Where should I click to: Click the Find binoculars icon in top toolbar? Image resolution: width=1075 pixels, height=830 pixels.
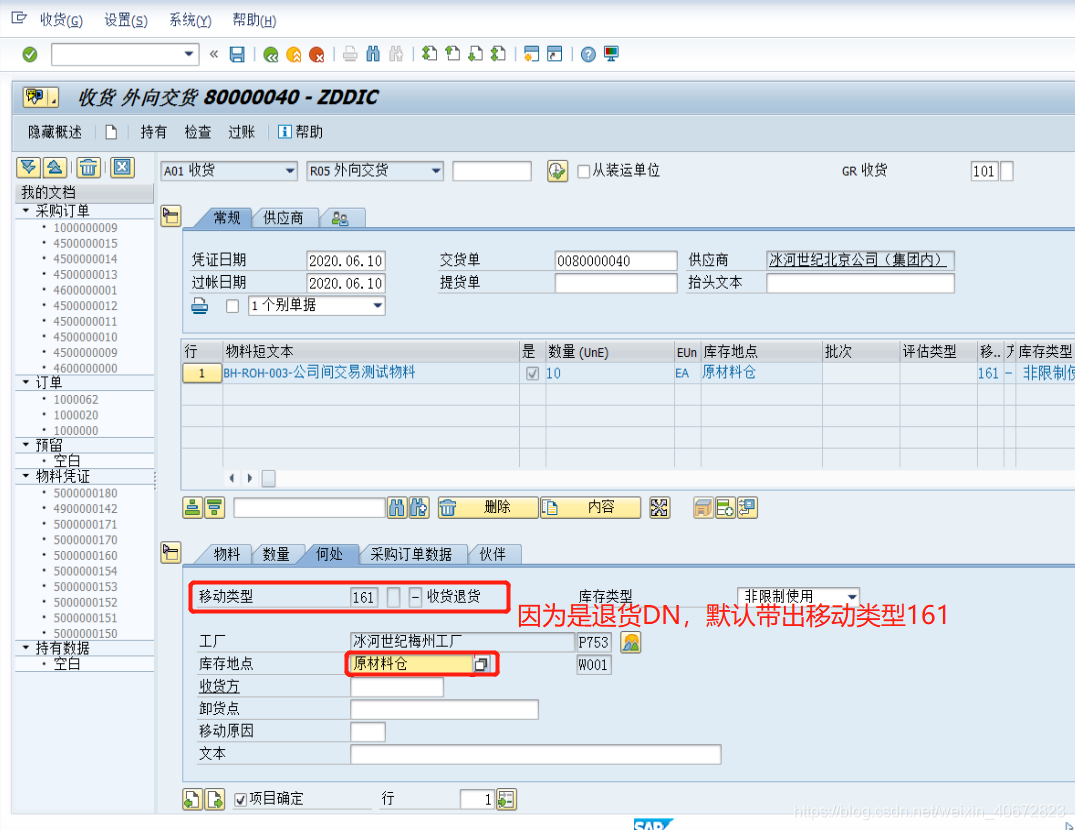373,53
